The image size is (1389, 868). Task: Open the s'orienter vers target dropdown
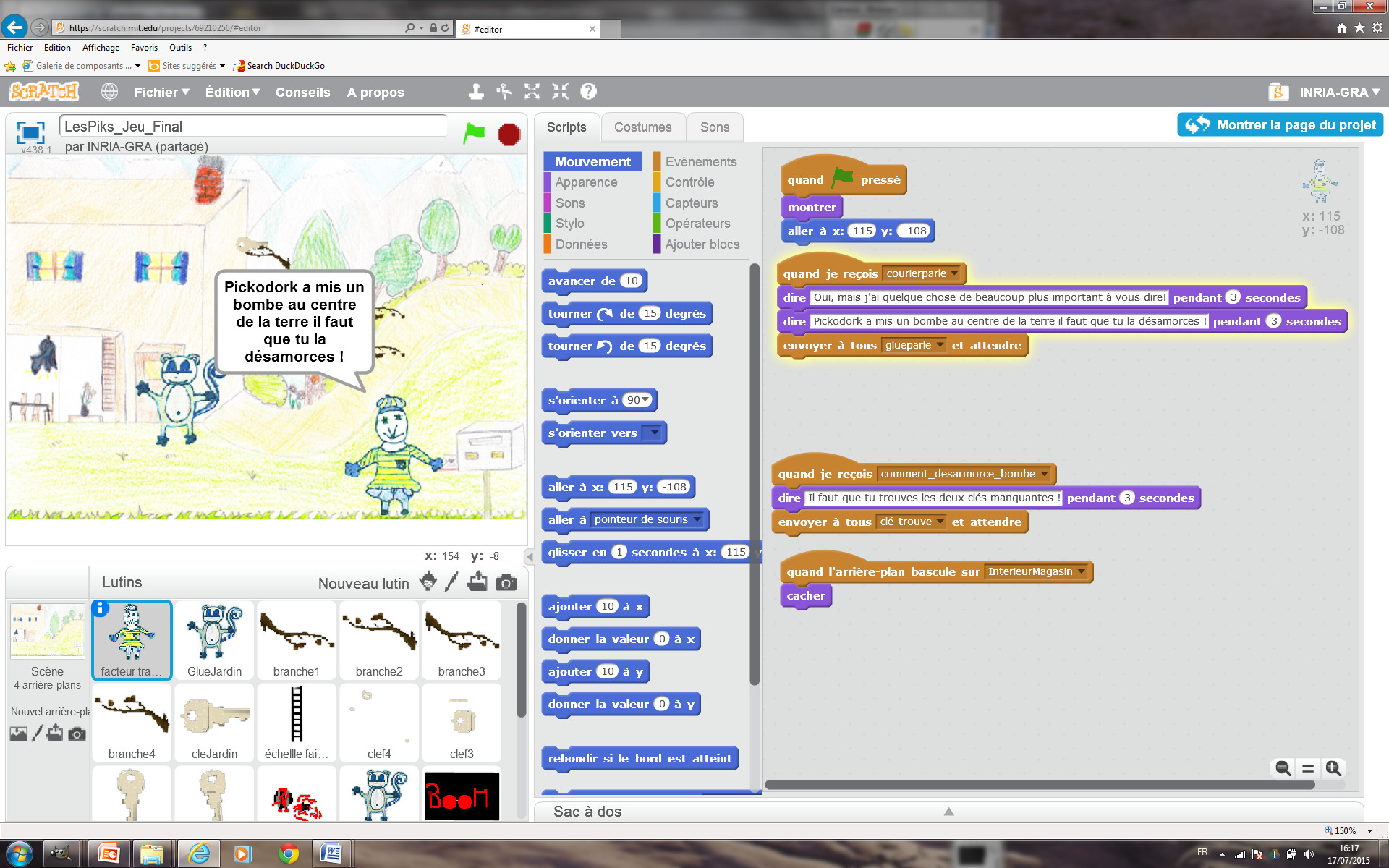[x=653, y=433]
